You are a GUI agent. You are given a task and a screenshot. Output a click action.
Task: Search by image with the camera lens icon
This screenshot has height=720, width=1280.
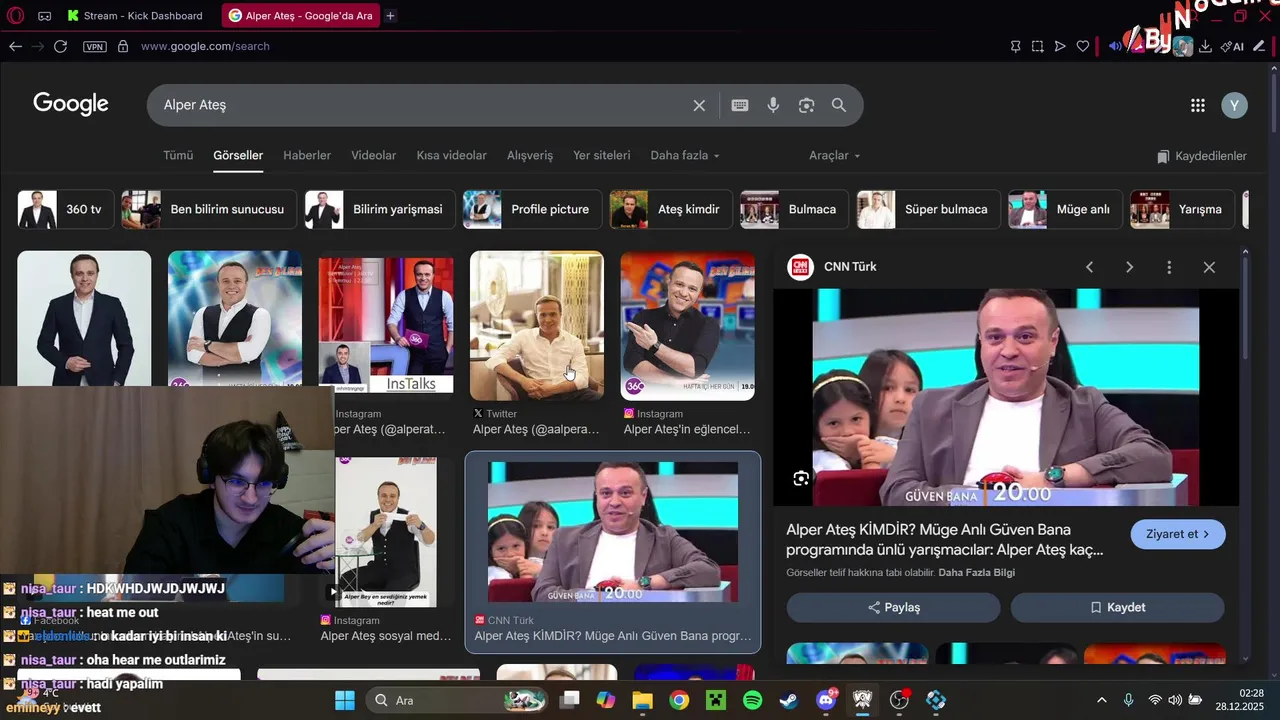806,105
